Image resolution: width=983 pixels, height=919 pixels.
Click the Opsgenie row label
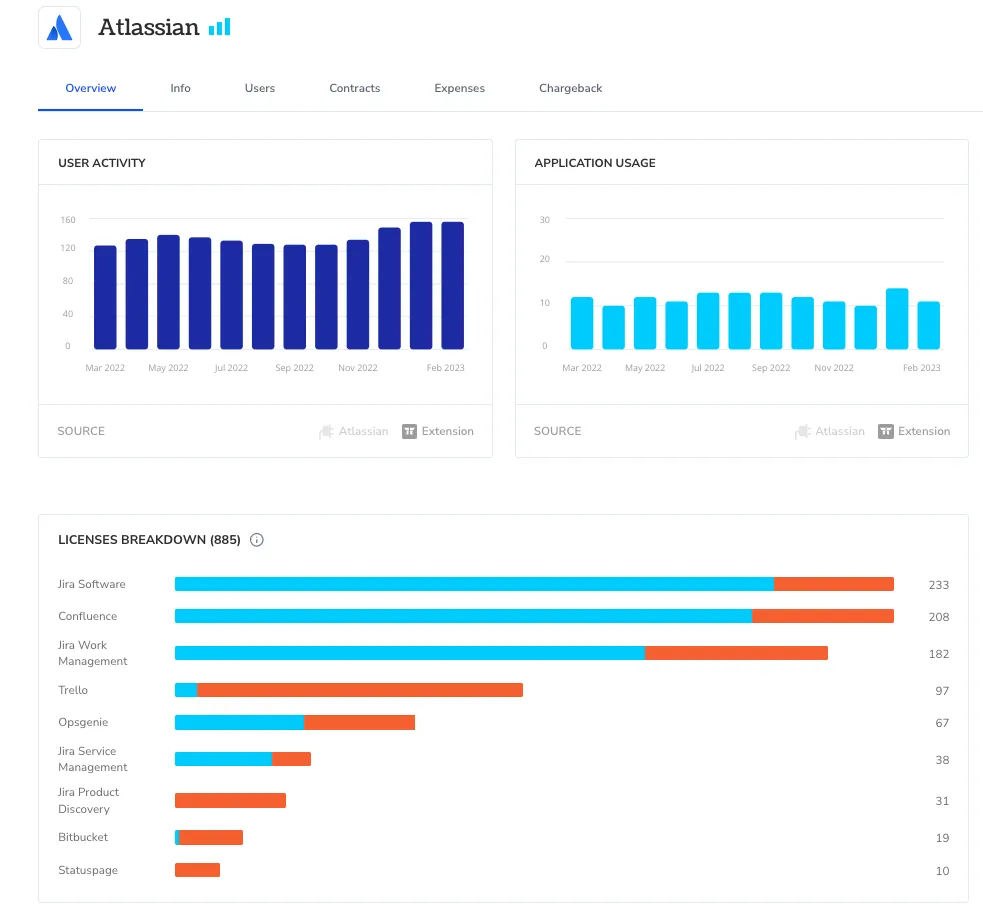tap(83, 722)
